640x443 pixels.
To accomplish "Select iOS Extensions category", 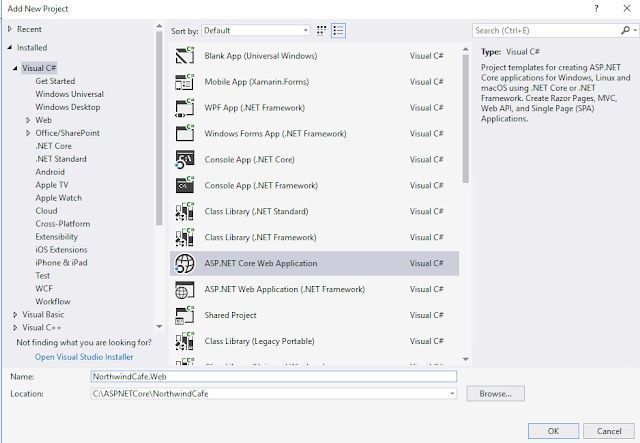I will [x=61, y=250].
